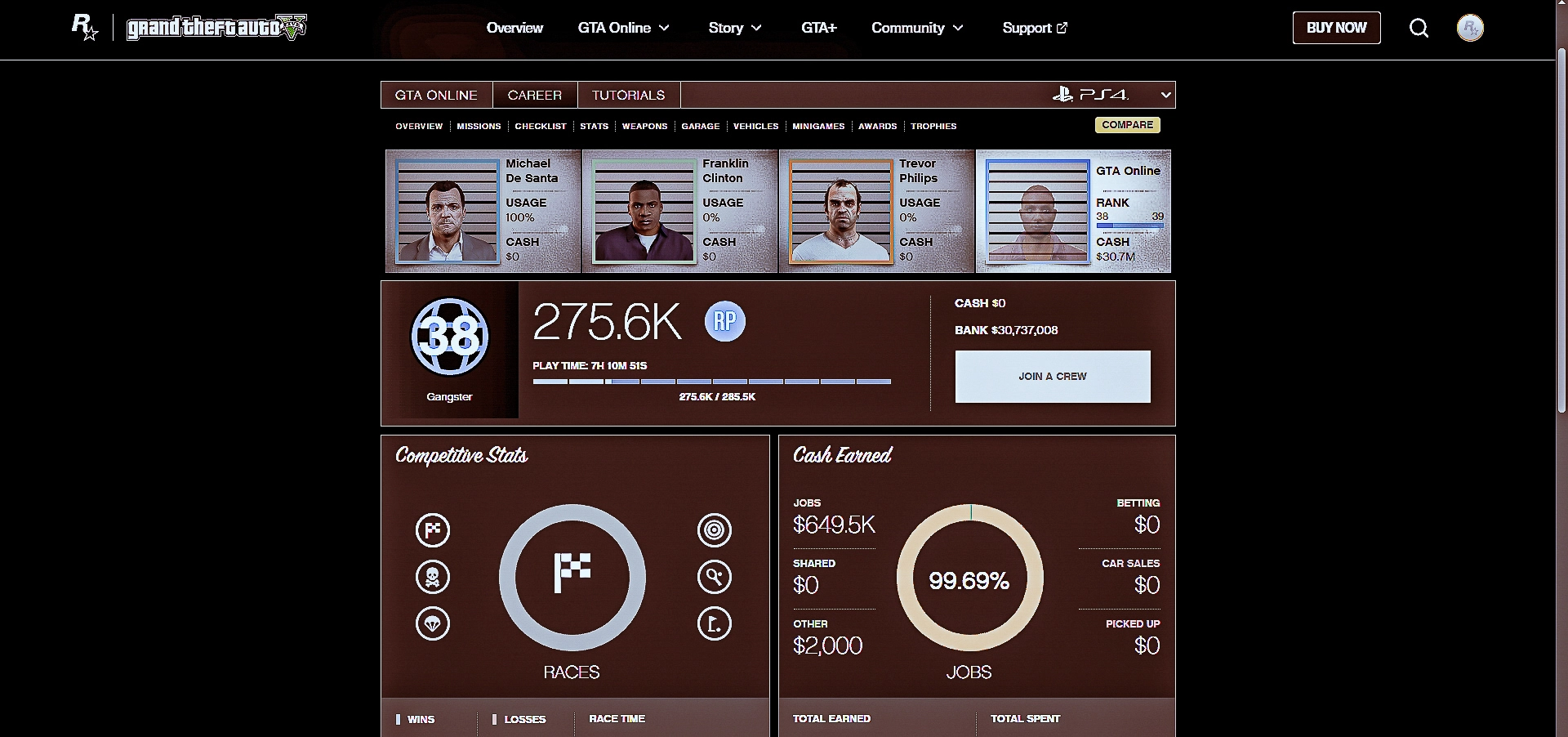Open the OVERVIEW sub-navigation link
Screen dimensions: 1568x737
(419, 126)
